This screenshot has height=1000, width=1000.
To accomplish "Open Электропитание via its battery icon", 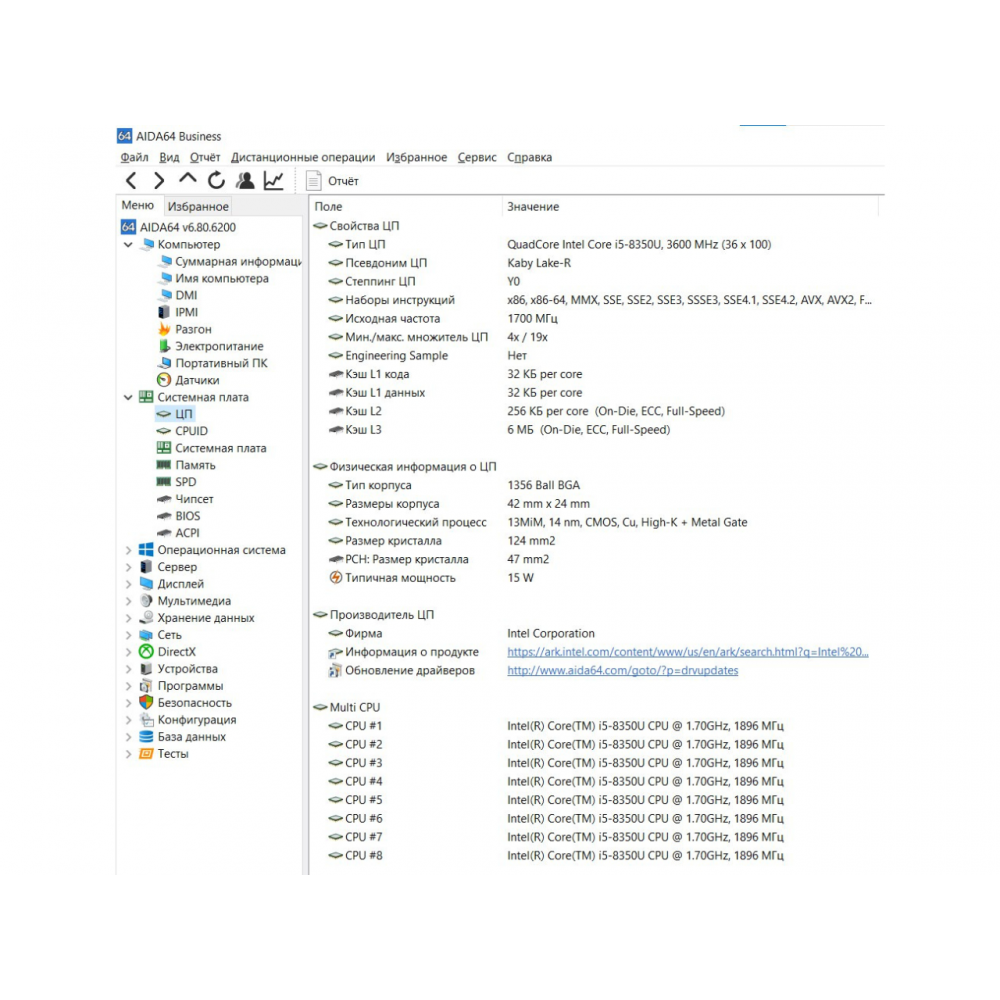I will point(164,346).
